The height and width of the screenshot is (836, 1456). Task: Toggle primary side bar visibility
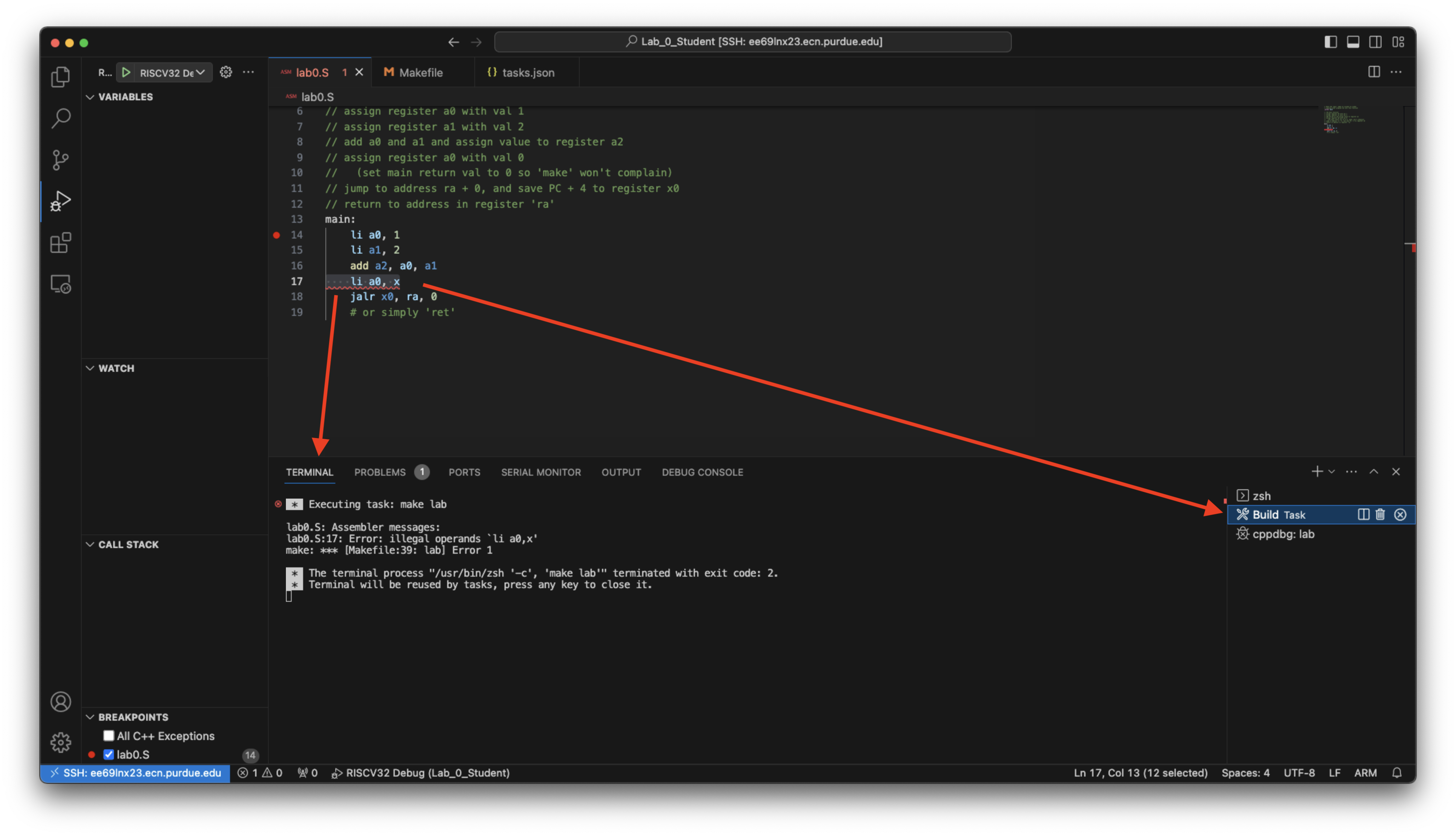coord(1331,42)
